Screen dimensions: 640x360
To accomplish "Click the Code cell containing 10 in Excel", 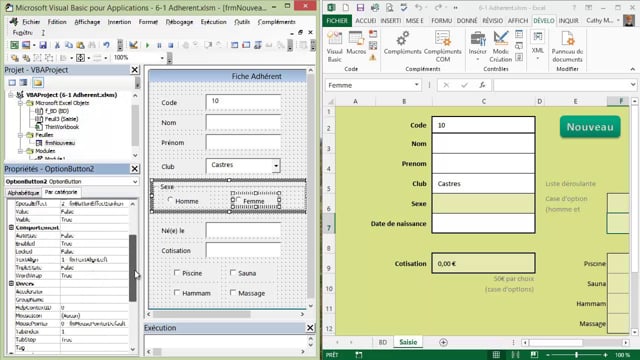I will (x=483, y=125).
